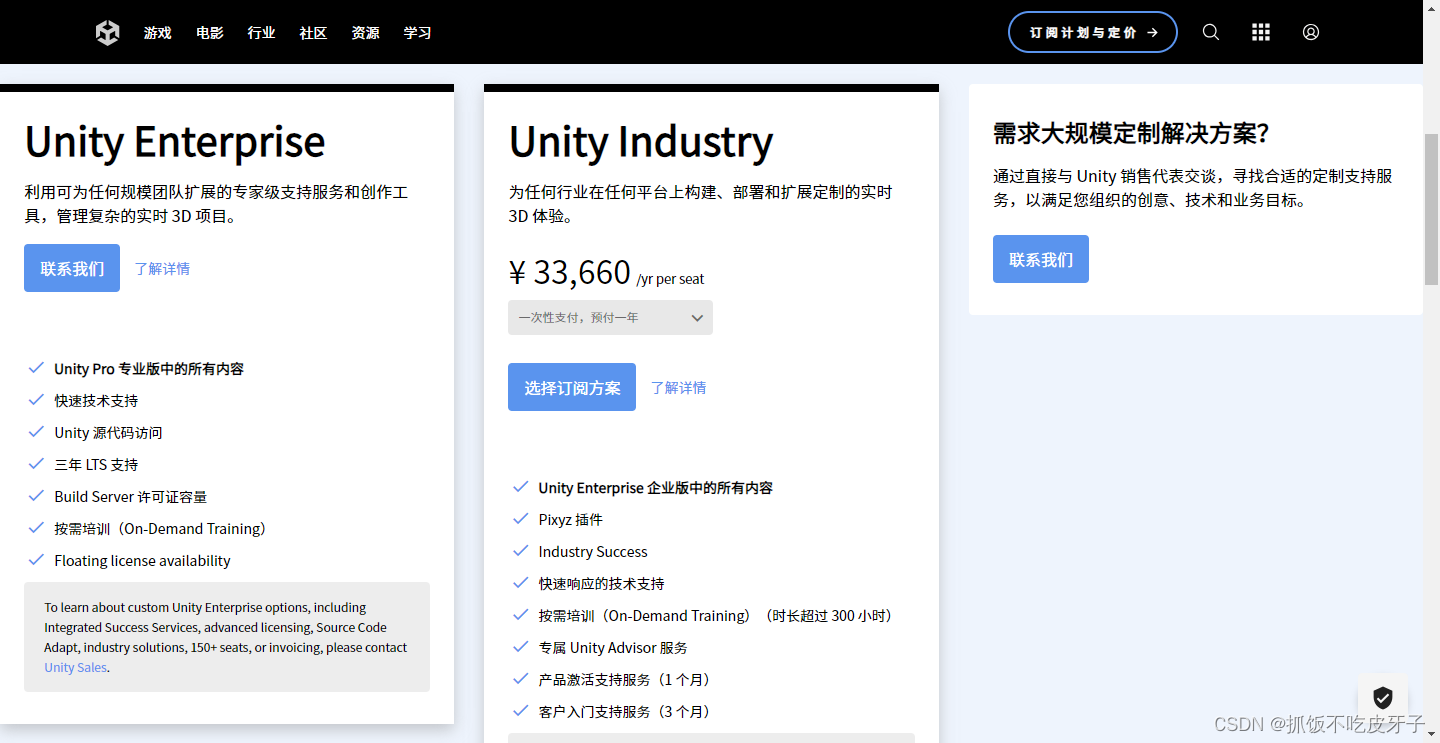1440x743 pixels.
Task: Click the 订阅计划与定价 button
Action: tap(1093, 32)
